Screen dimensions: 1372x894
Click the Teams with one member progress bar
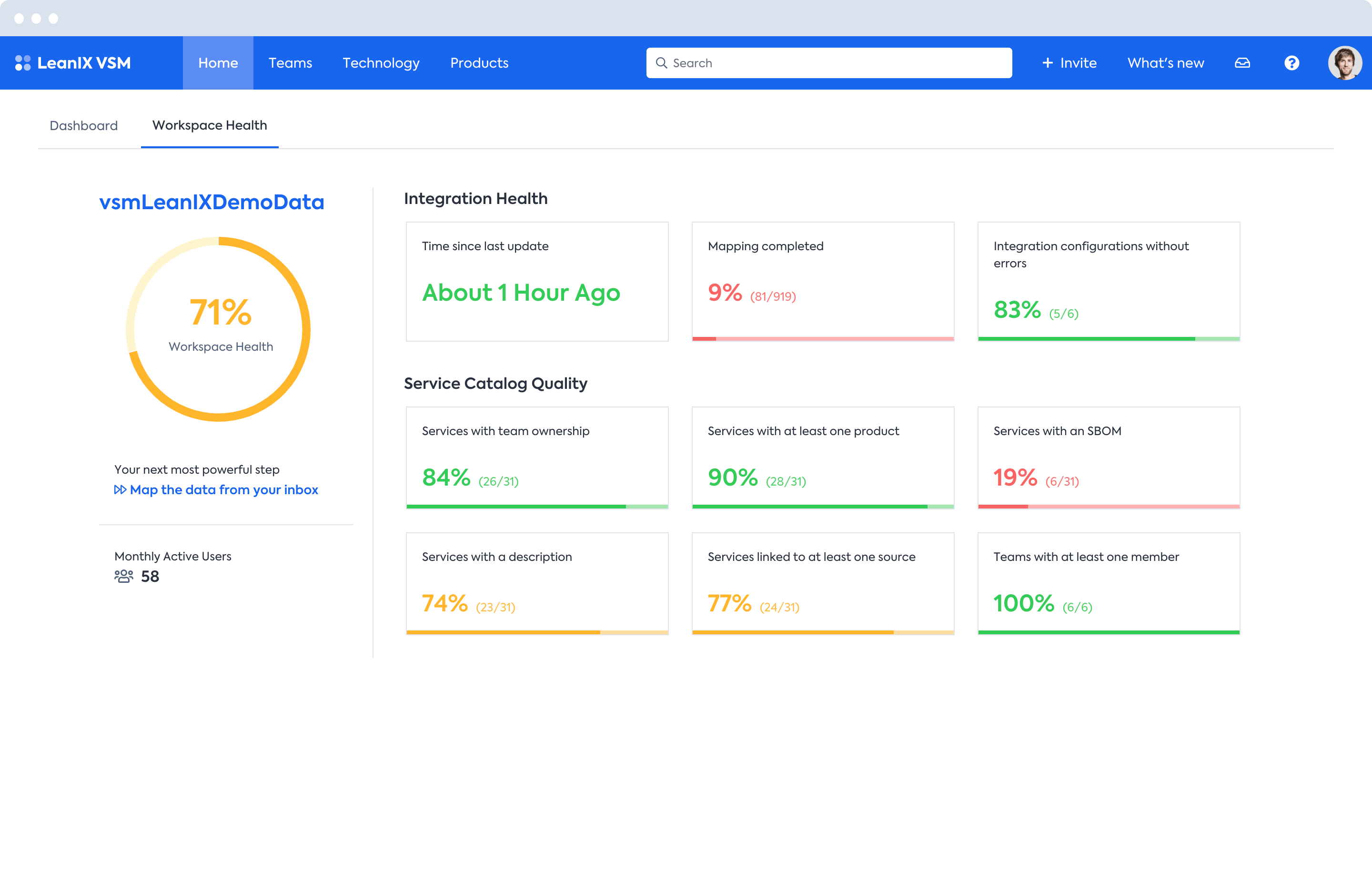(1109, 632)
